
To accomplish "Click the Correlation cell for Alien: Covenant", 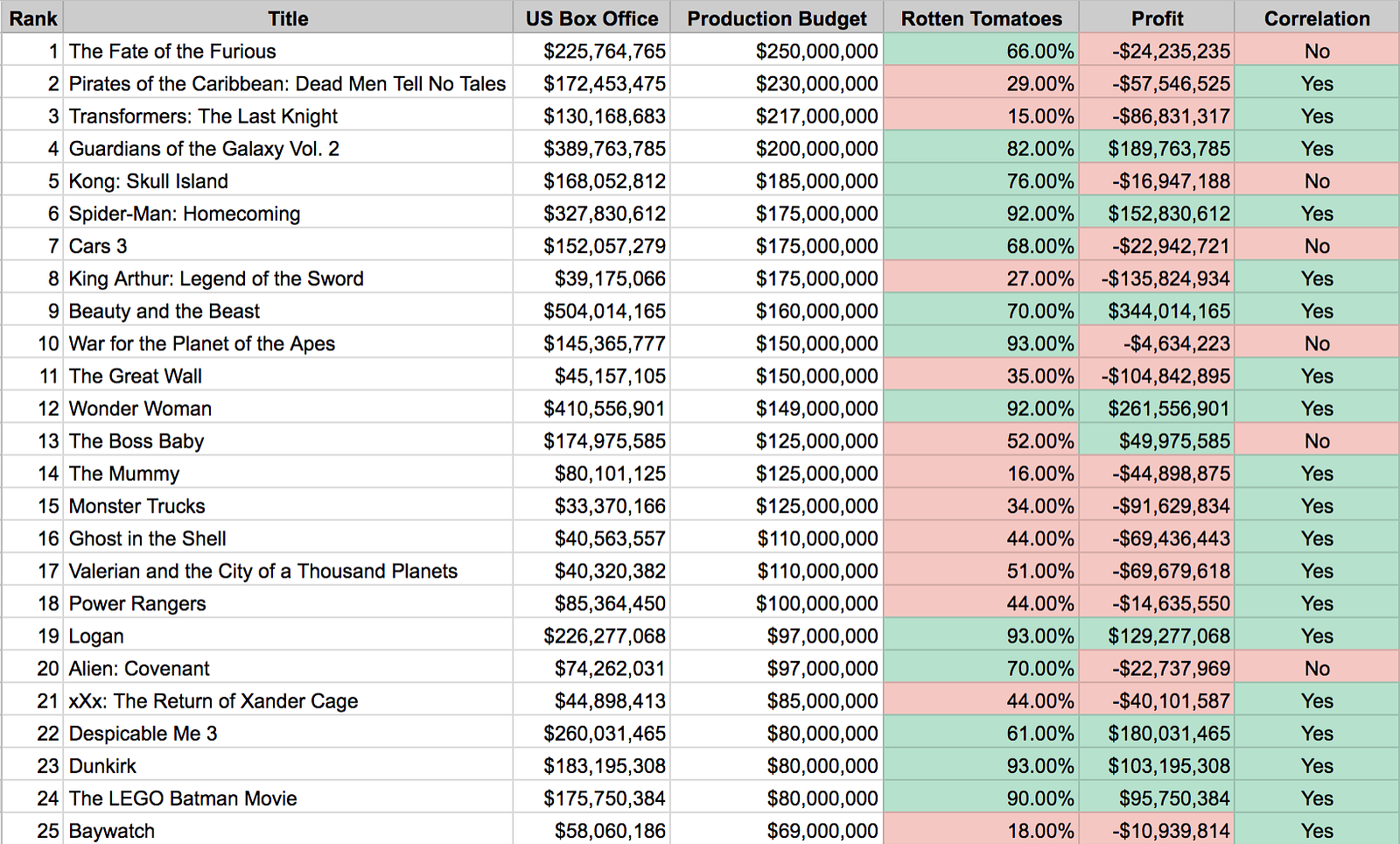I will (1317, 667).
